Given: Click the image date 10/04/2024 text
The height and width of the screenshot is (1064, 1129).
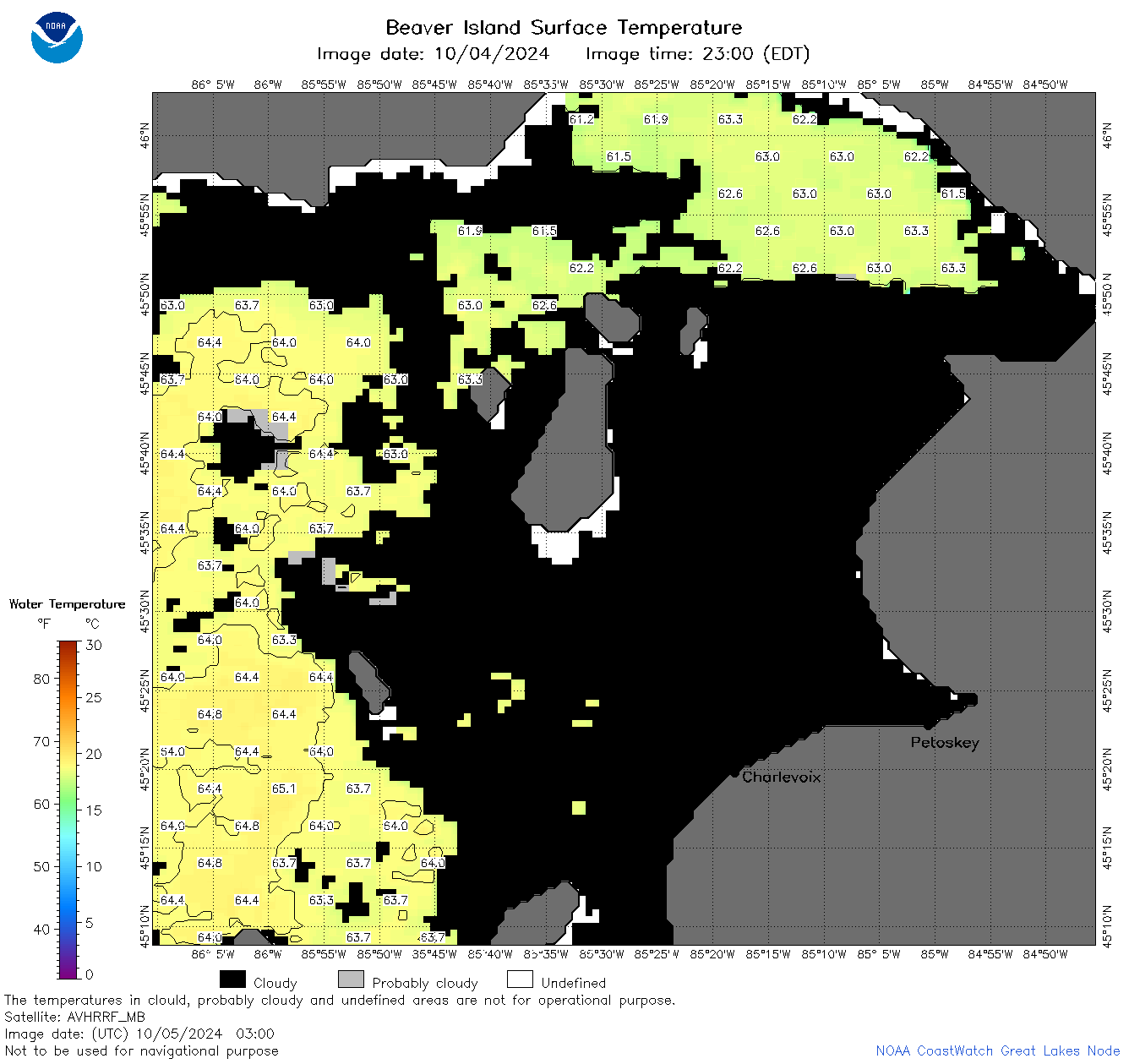Looking at the screenshot, I should 433,54.
